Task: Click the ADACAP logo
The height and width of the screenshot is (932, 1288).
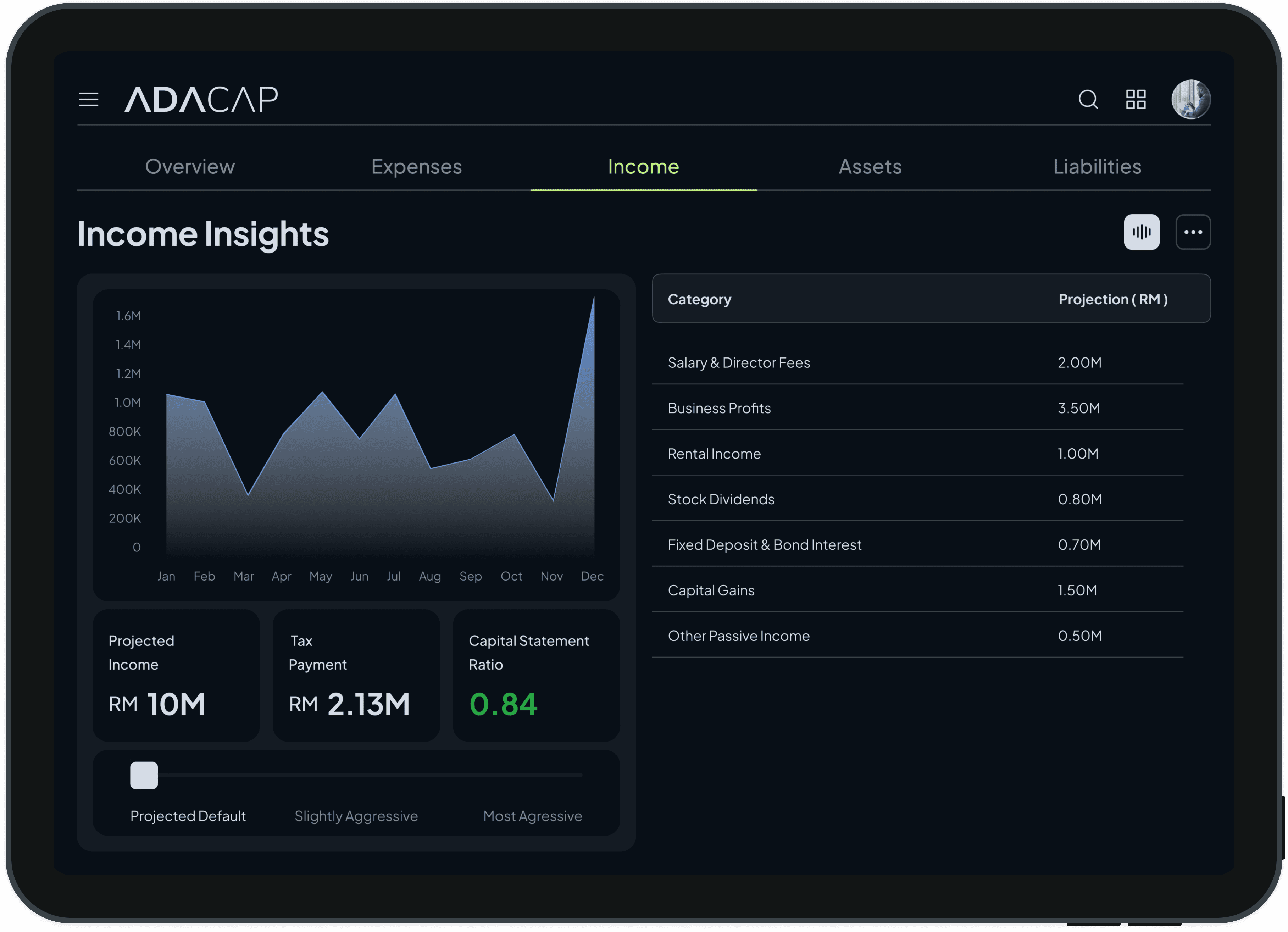Action: pyautogui.click(x=201, y=99)
